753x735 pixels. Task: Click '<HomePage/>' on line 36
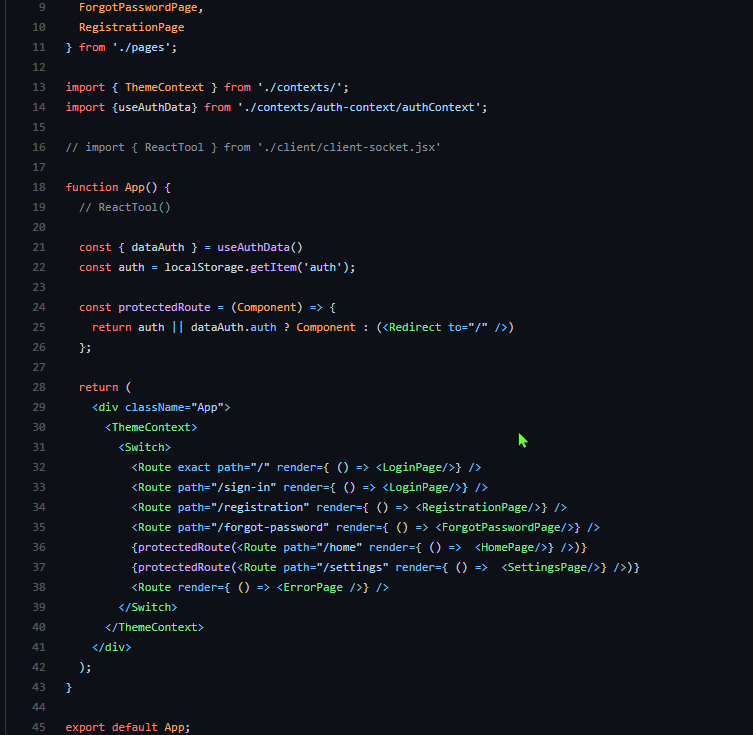click(x=510, y=548)
